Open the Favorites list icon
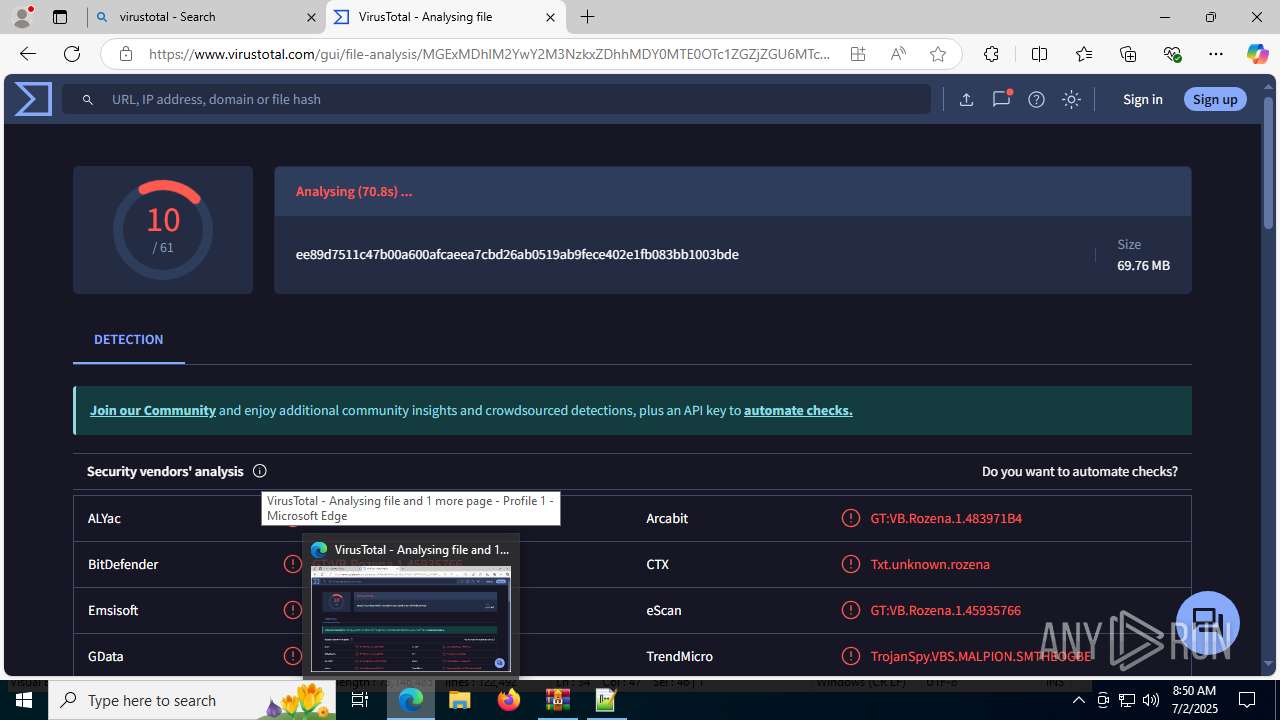 [1084, 54]
